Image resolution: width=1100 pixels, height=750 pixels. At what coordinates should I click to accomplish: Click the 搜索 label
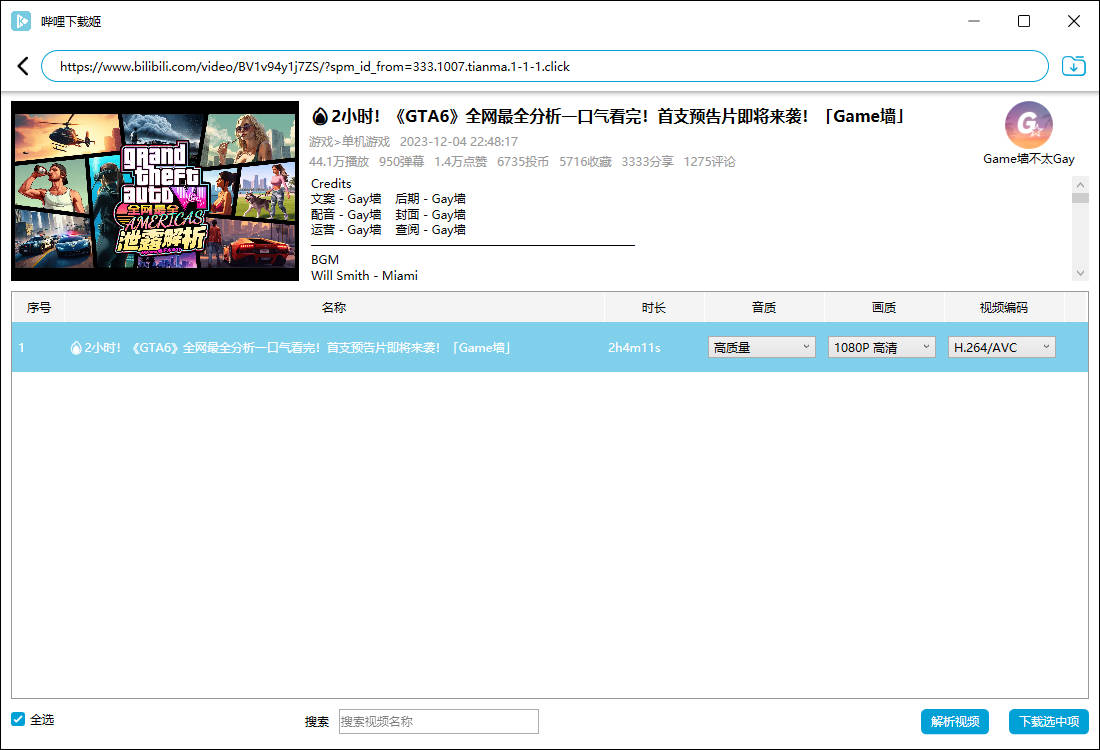click(317, 721)
